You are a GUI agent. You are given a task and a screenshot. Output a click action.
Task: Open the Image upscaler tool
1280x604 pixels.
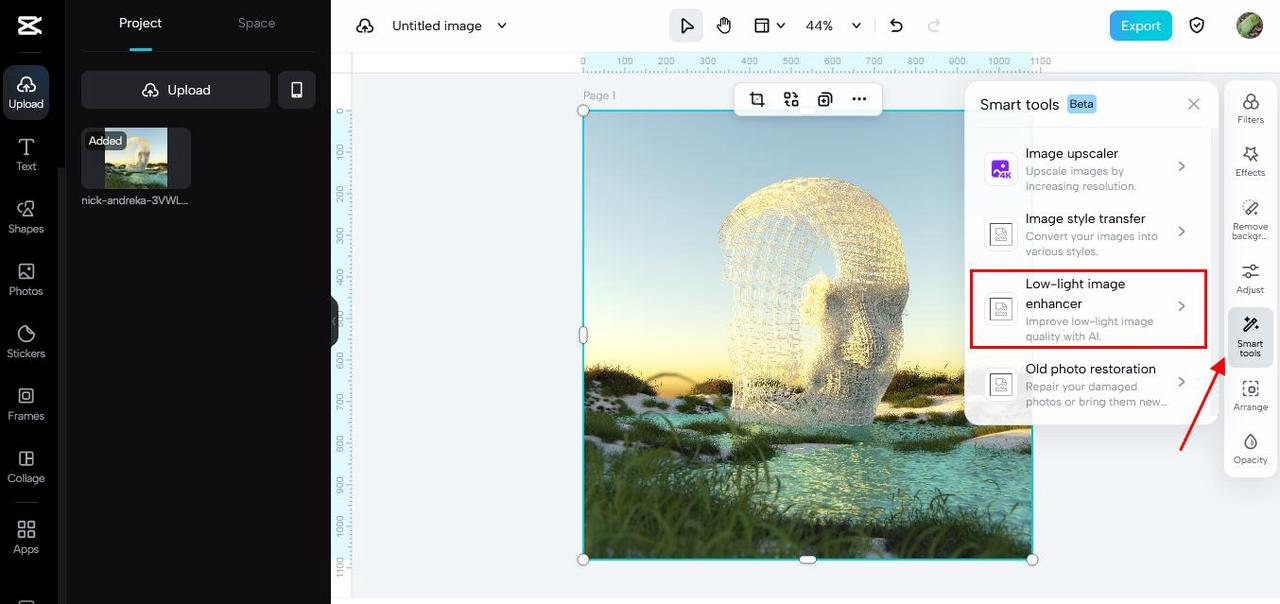[x=1089, y=168]
